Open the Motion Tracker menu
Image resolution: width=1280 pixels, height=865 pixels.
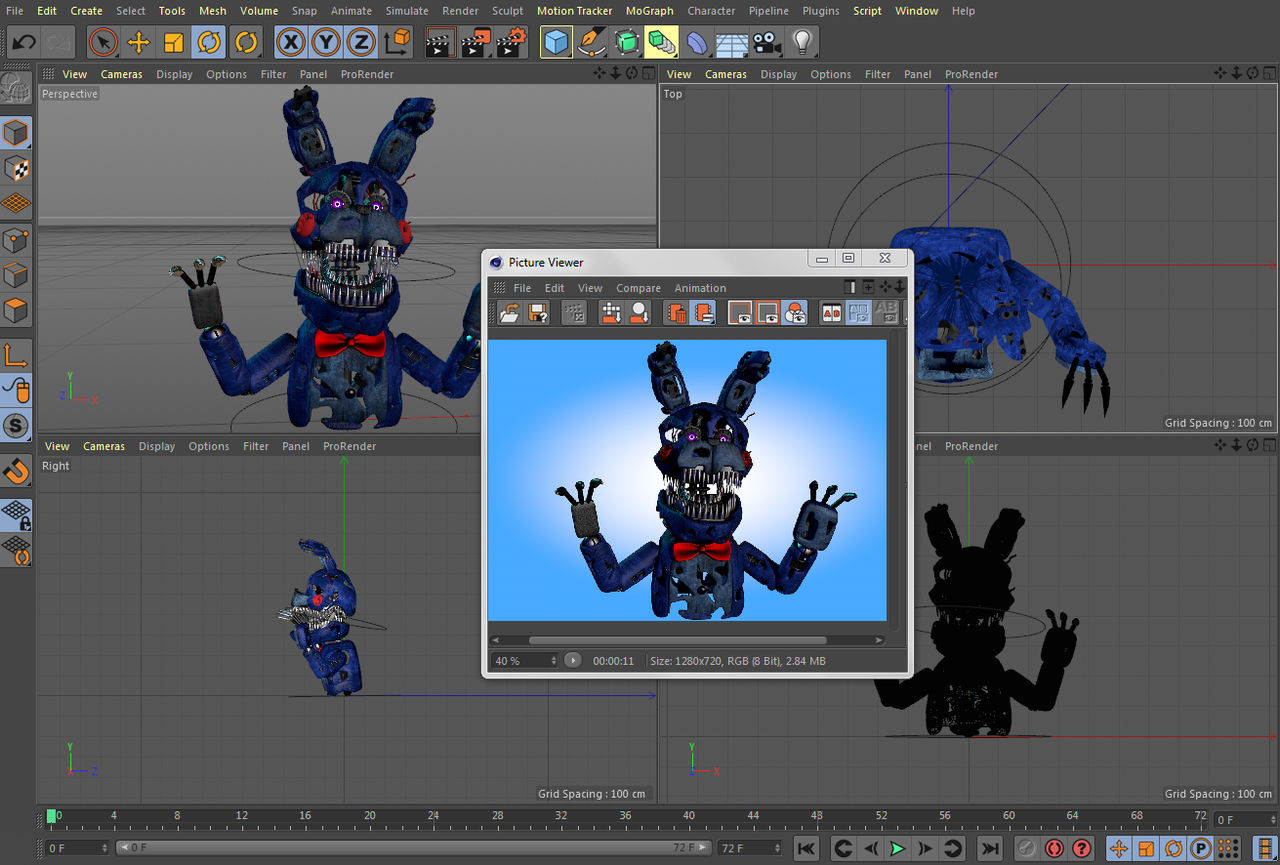point(574,11)
